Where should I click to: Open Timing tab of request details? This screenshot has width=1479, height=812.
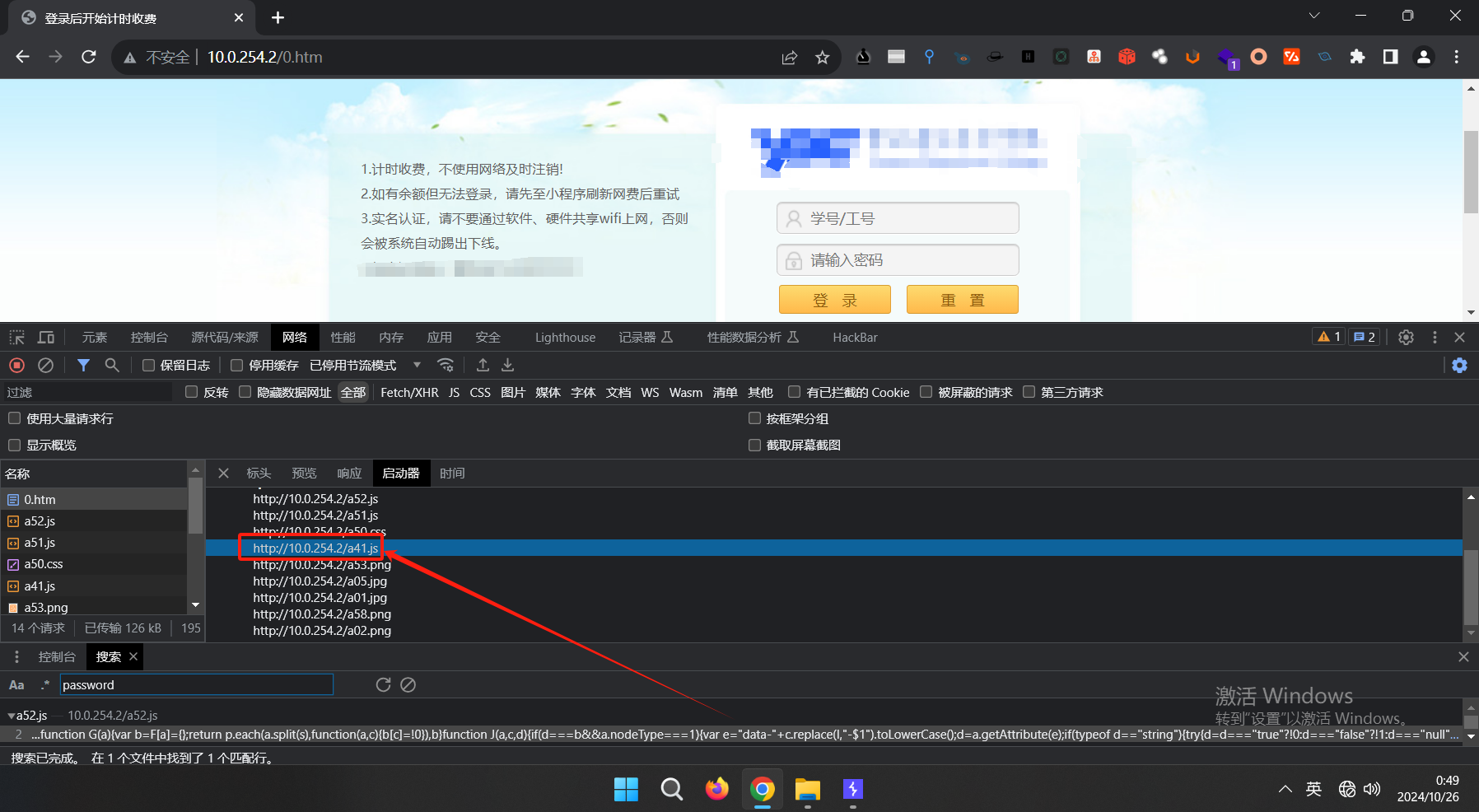pos(452,473)
